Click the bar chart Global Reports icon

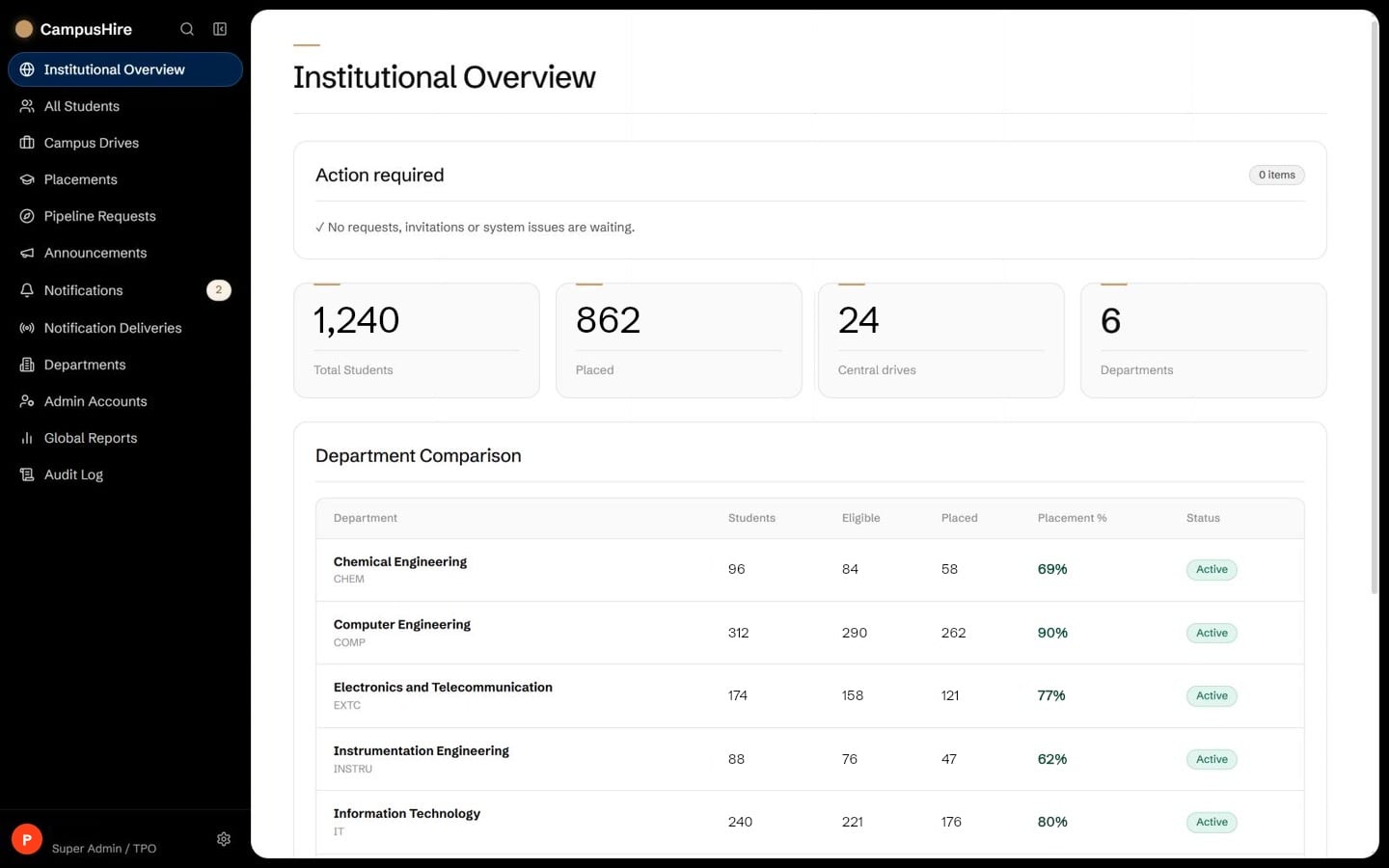click(27, 438)
